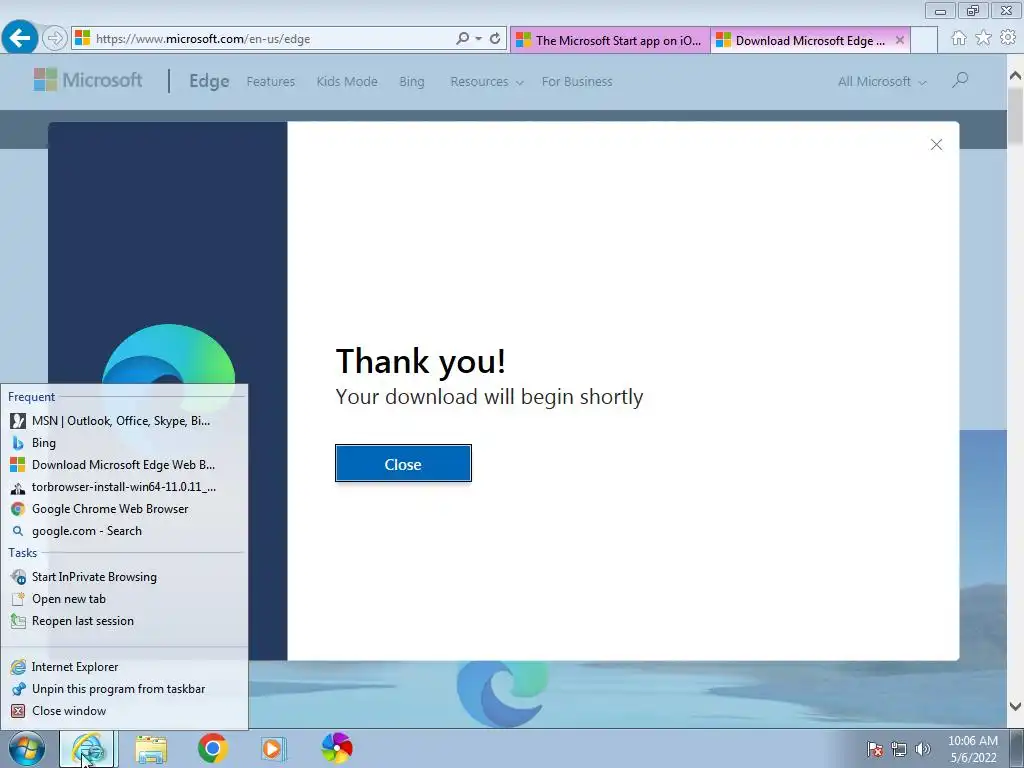Image resolution: width=1024 pixels, height=768 pixels.
Task: Open google.com - Search jump list entry
Action: click(x=124, y=531)
